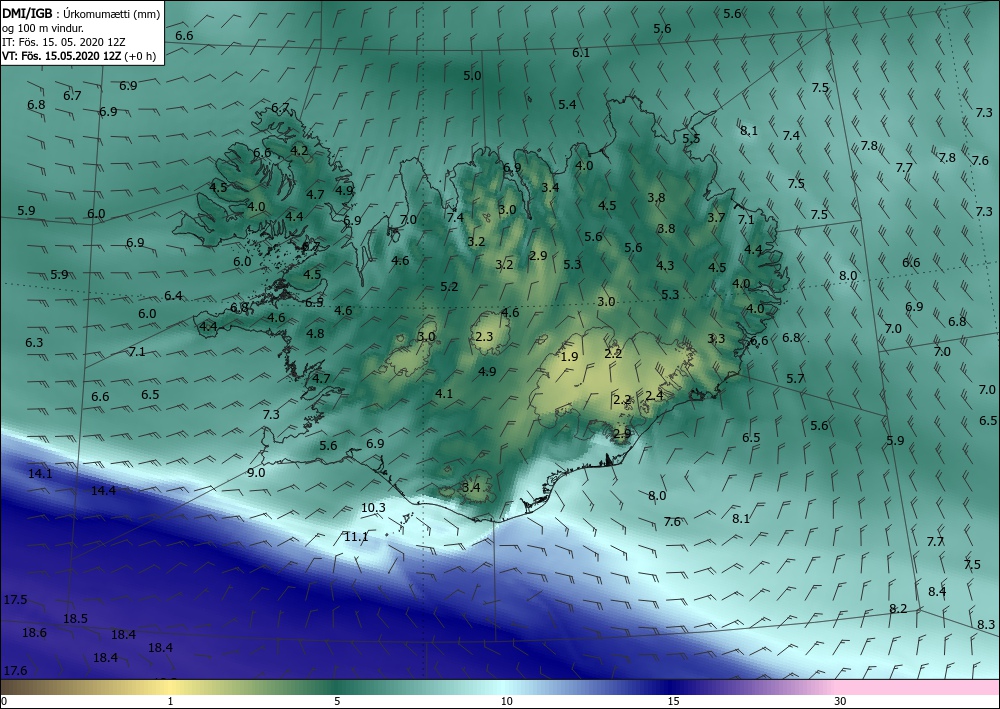Image resolution: width=1000 pixels, height=709 pixels.
Task: Click the map value '1.9' on the glacier
Action: click(x=569, y=356)
